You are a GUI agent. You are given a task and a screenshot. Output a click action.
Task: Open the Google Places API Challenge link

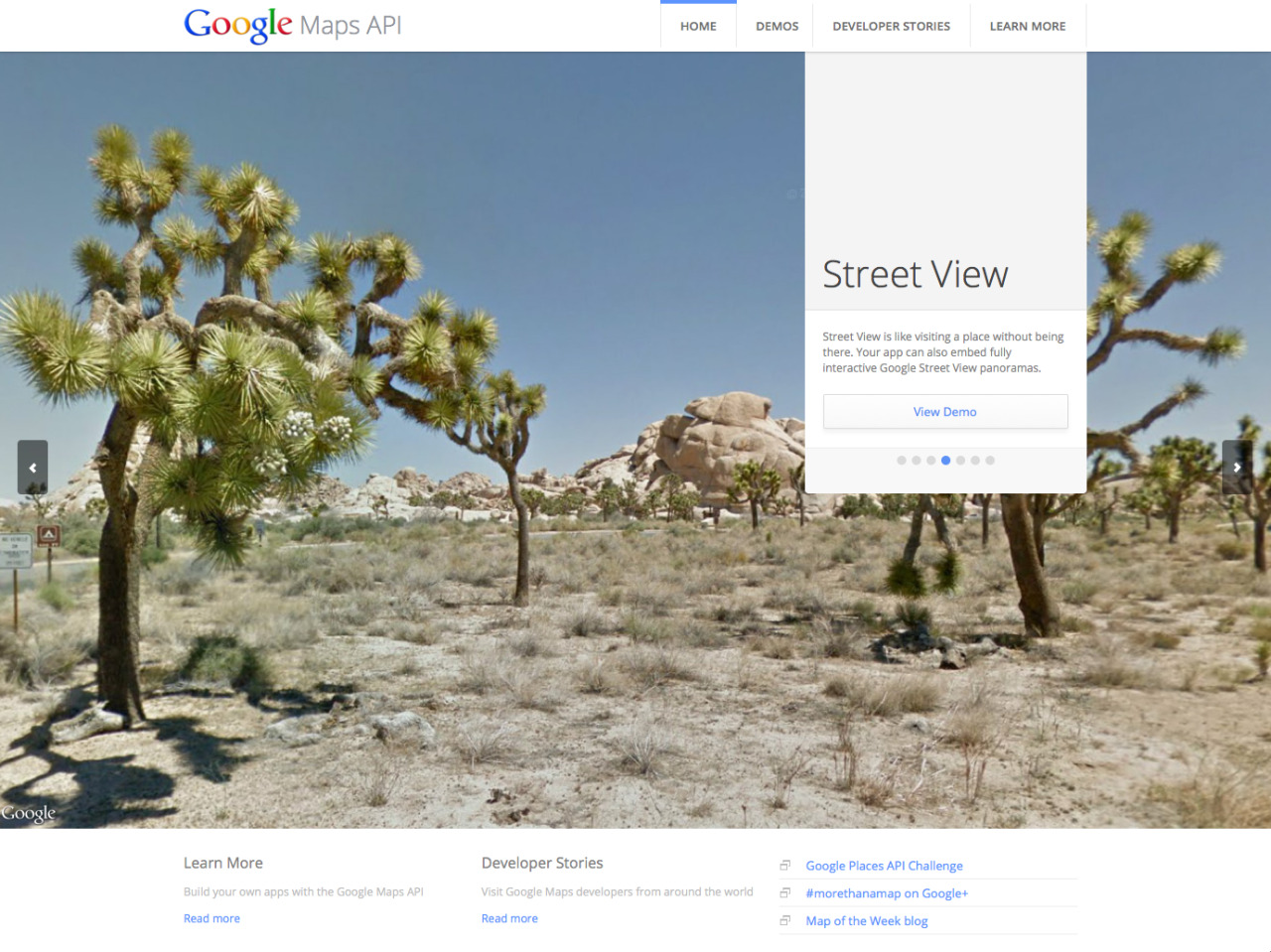tap(885, 866)
